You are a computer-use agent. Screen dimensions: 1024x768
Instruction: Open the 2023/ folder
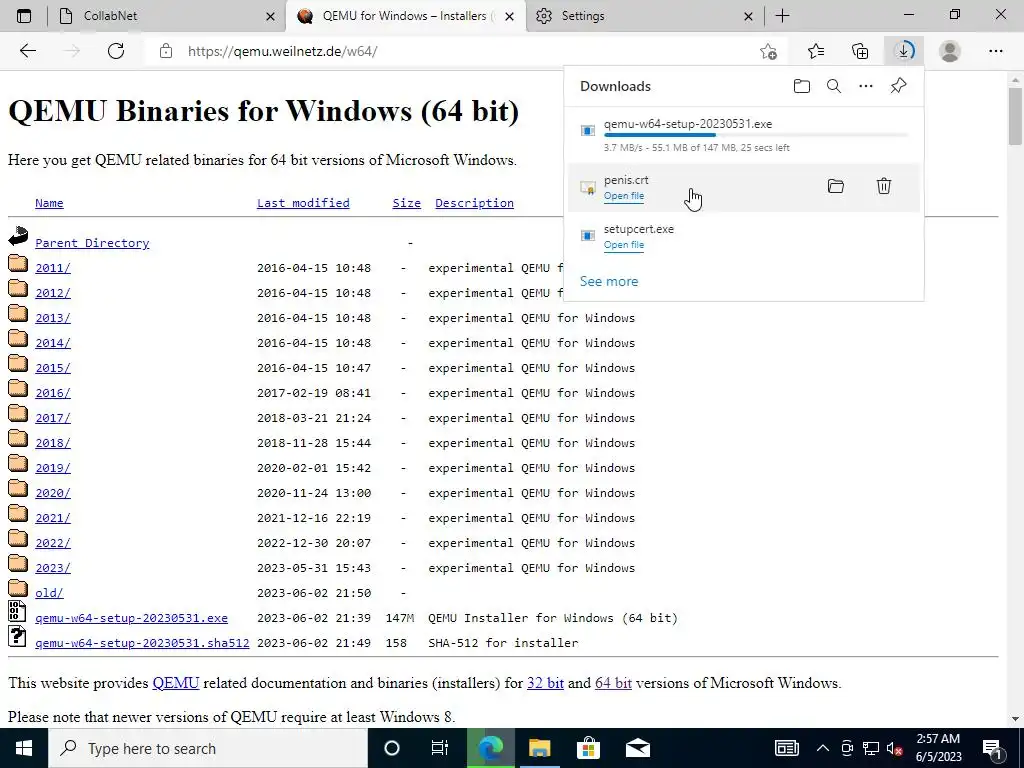pos(53,568)
